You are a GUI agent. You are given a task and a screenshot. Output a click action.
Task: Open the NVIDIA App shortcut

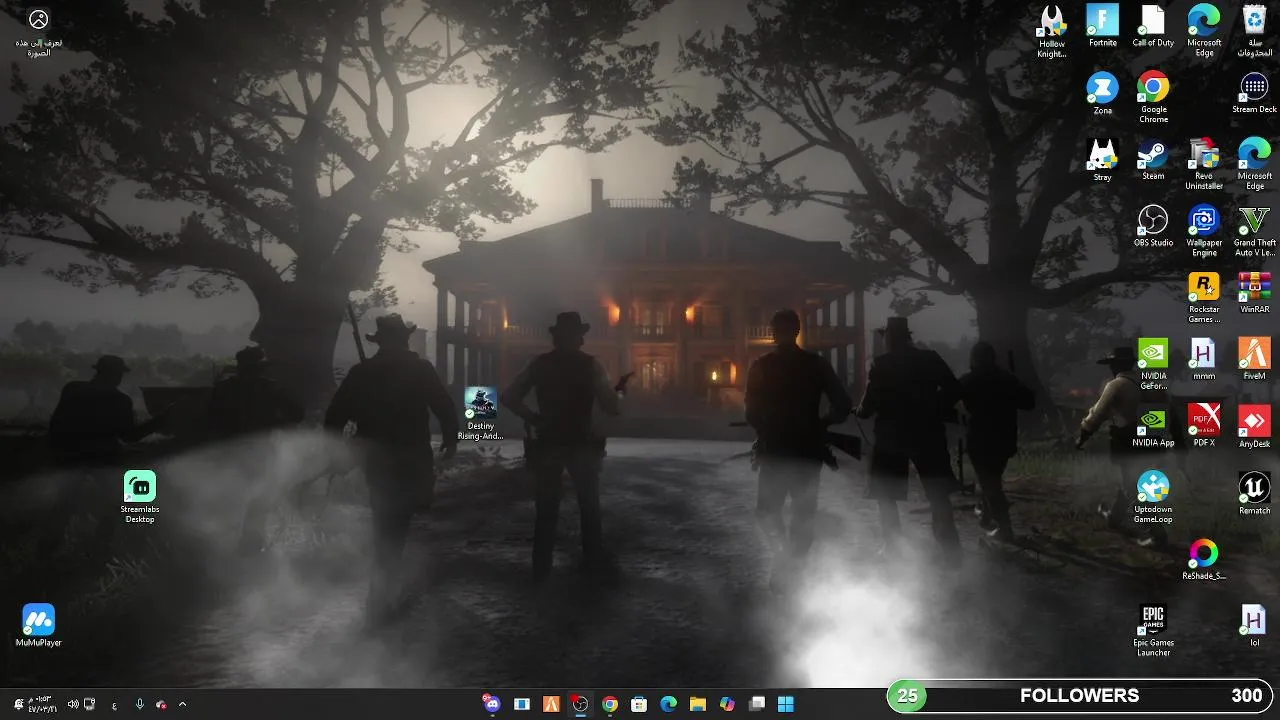[x=1153, y=427]
